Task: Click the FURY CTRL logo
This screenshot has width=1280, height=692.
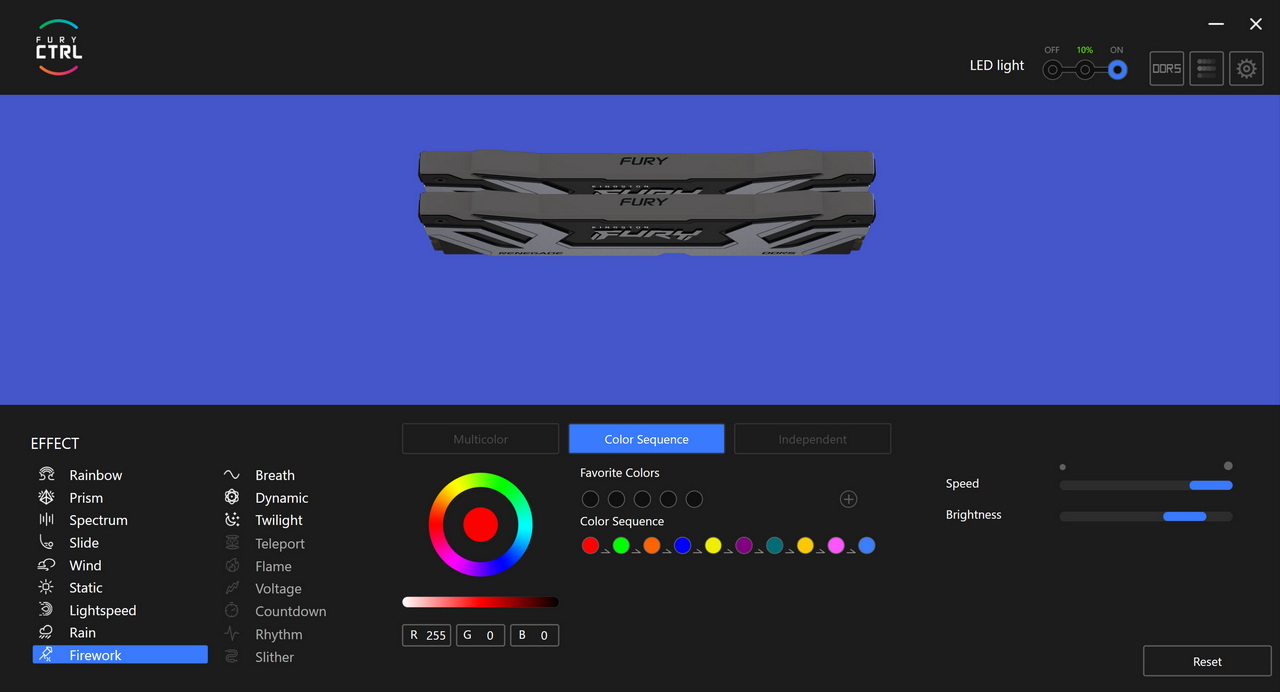Action: 59,47
